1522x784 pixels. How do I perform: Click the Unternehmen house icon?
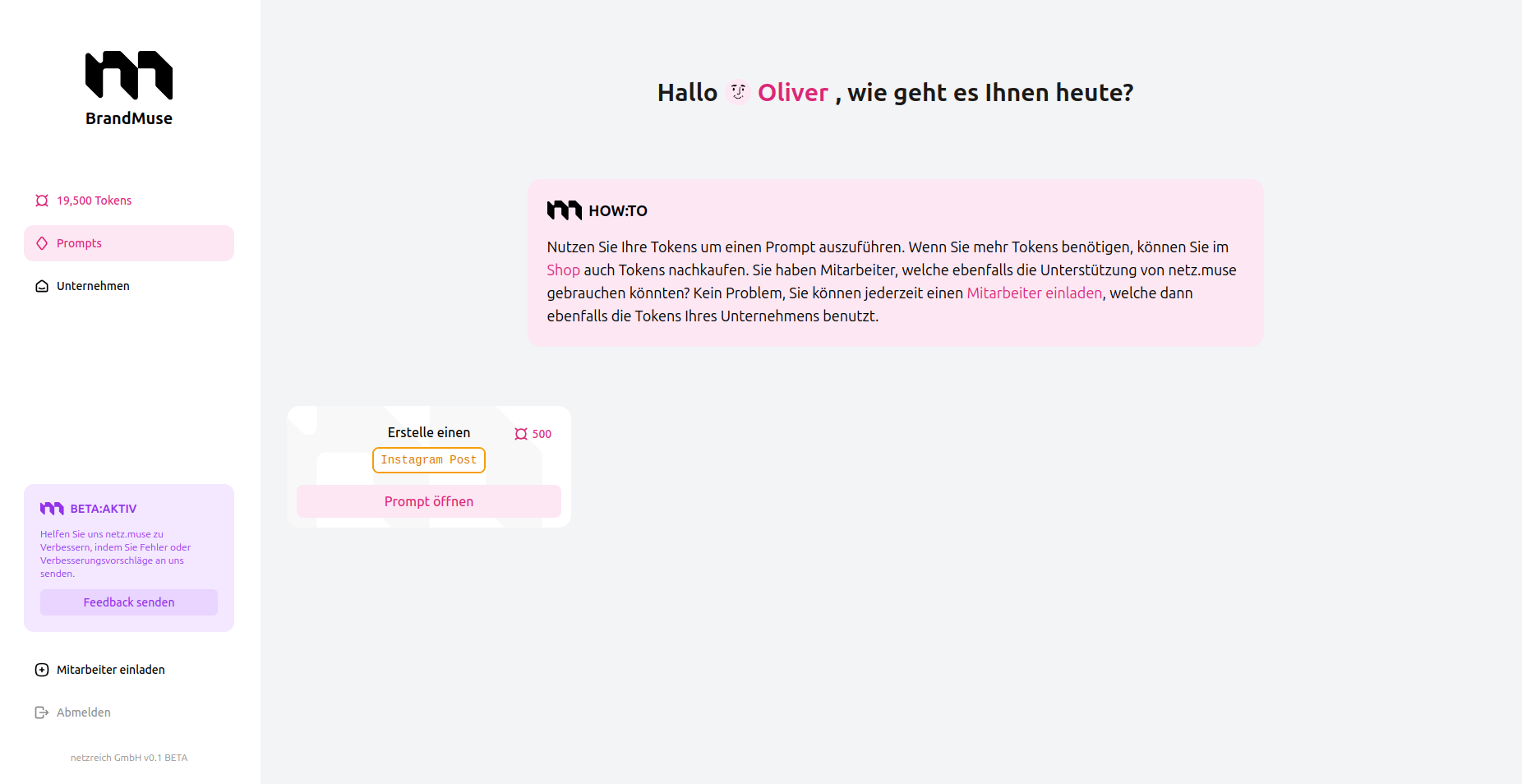pos(42,286)
